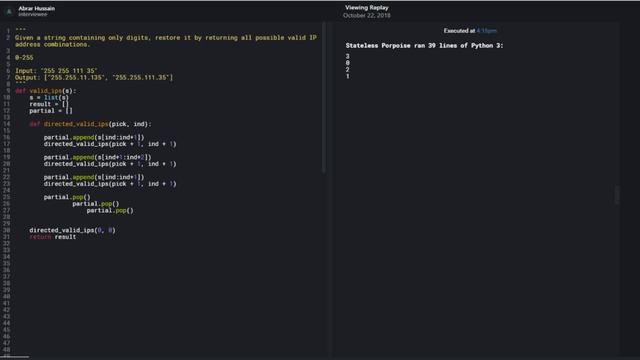The height and width of the screenshot is (360, 640).
Task: Click the output value 1
Action: [x=347, y=76]
